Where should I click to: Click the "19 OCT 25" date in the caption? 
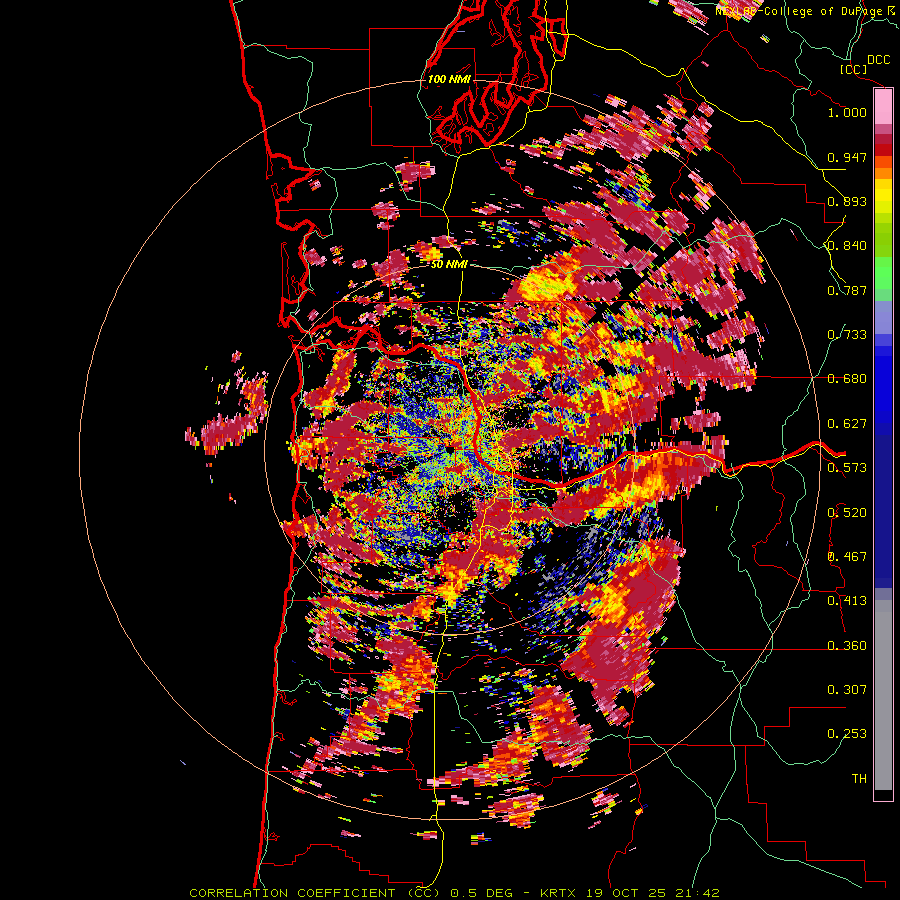626,893
